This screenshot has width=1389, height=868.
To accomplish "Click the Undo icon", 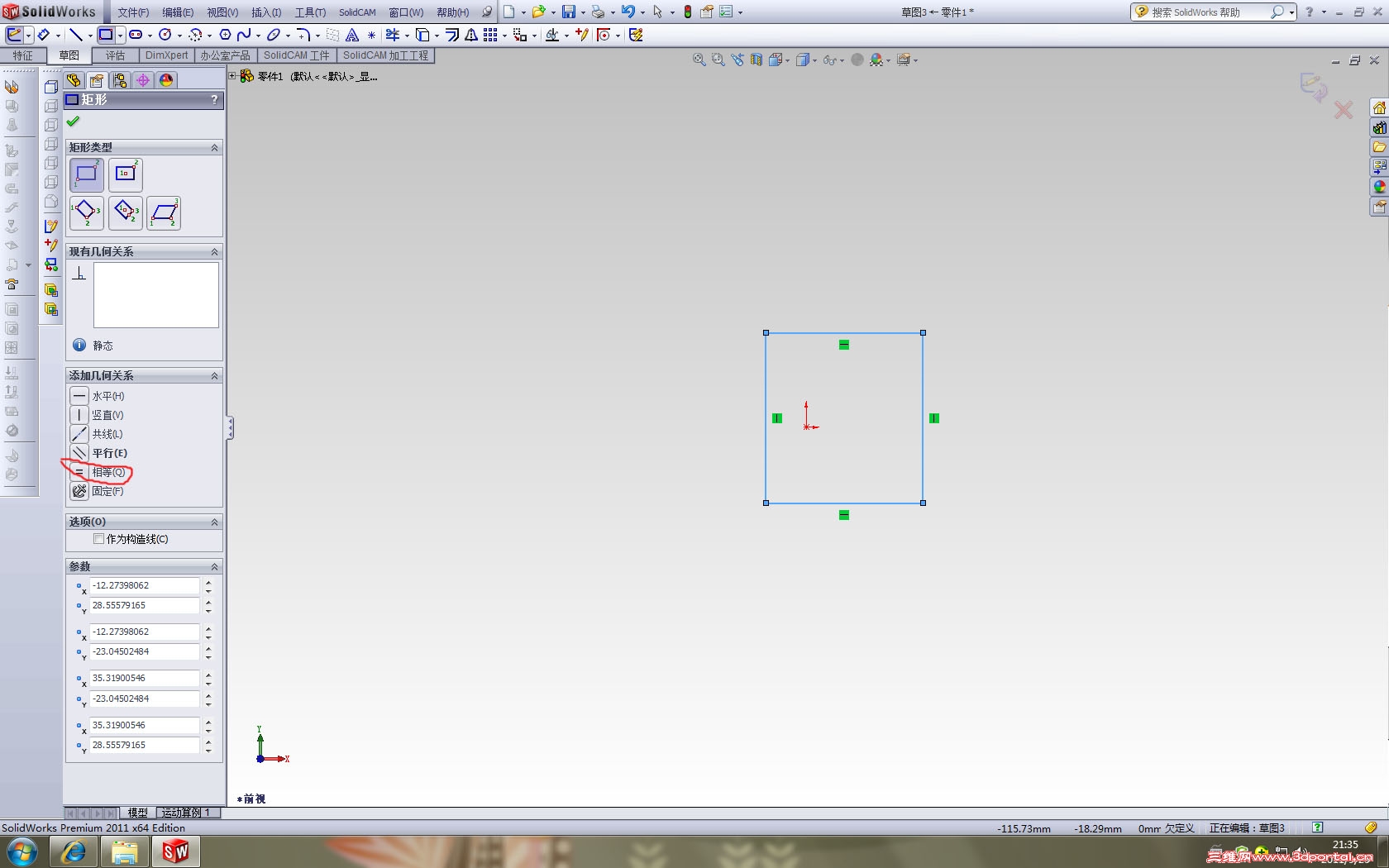I will pos(628,12).
